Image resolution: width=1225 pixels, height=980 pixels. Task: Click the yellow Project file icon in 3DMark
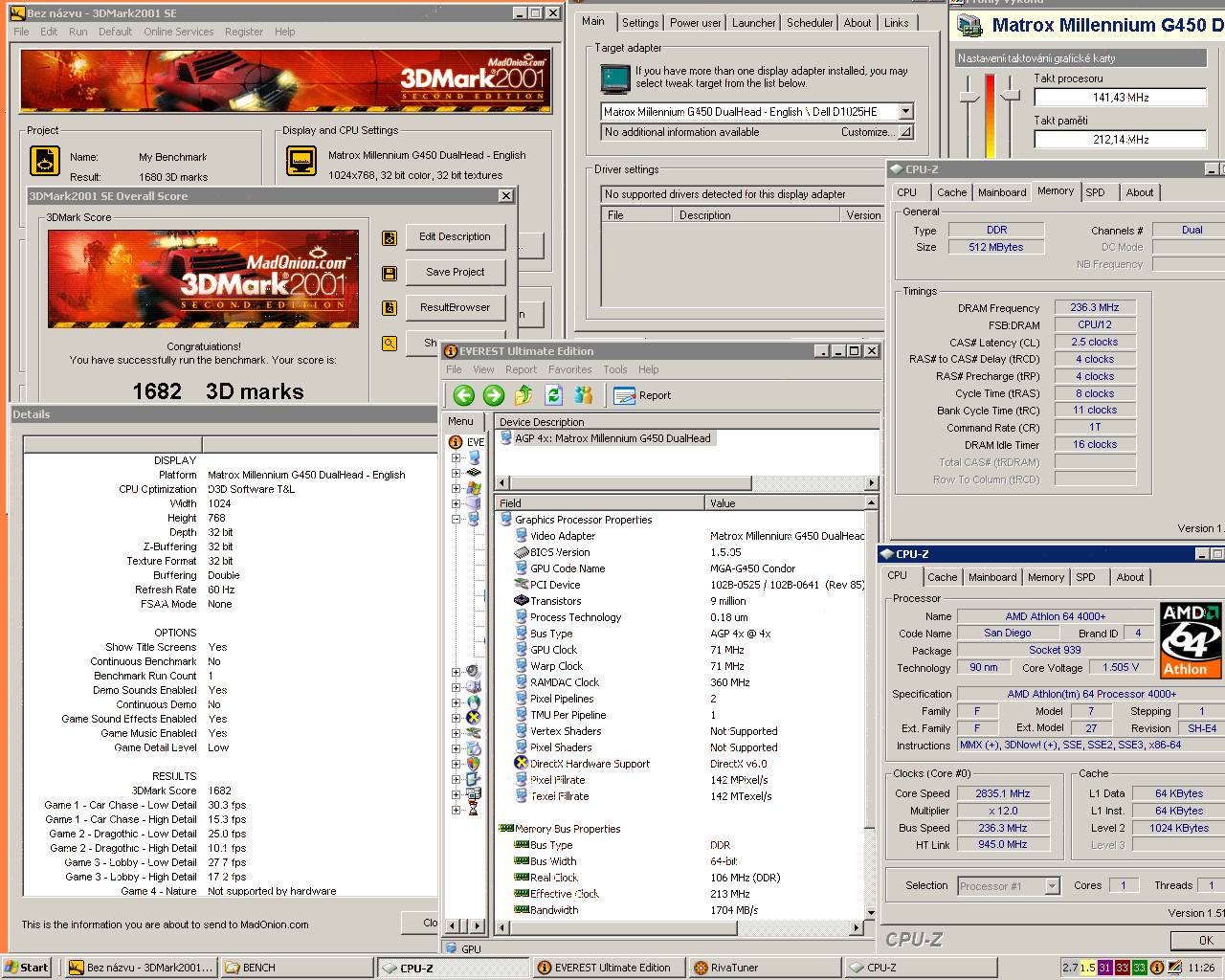[44, 161]
